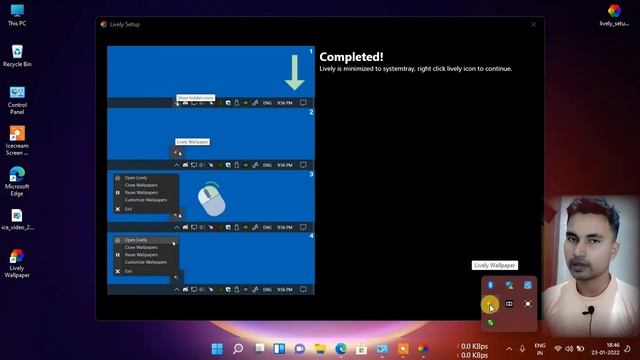Click the black rectangle icon in tray overflow

click(509, 304)
